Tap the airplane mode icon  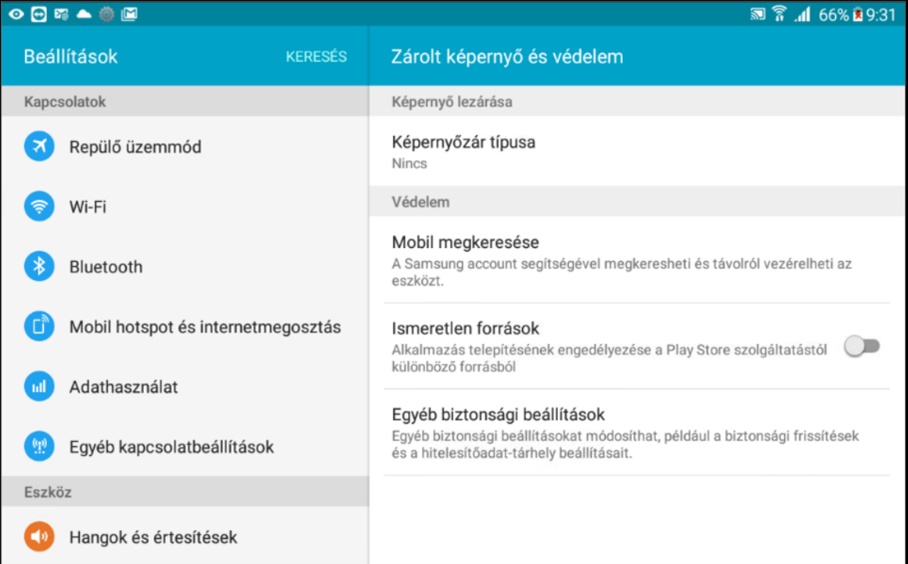tap(39, 146)
